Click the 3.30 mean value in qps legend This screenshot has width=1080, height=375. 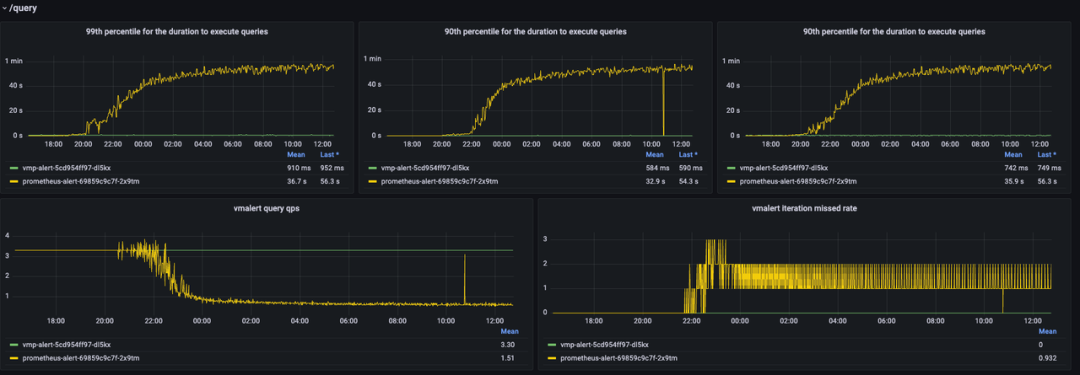(x=508, y=344)
